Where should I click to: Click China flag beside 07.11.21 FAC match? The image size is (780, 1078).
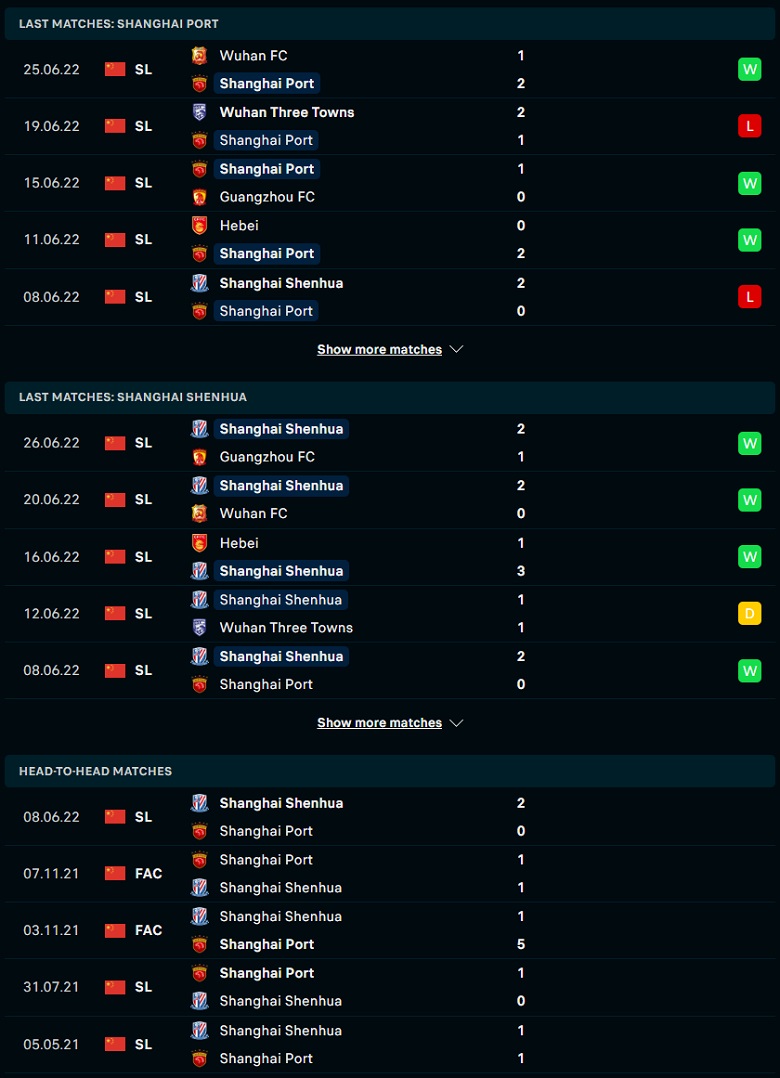point(115,873)
